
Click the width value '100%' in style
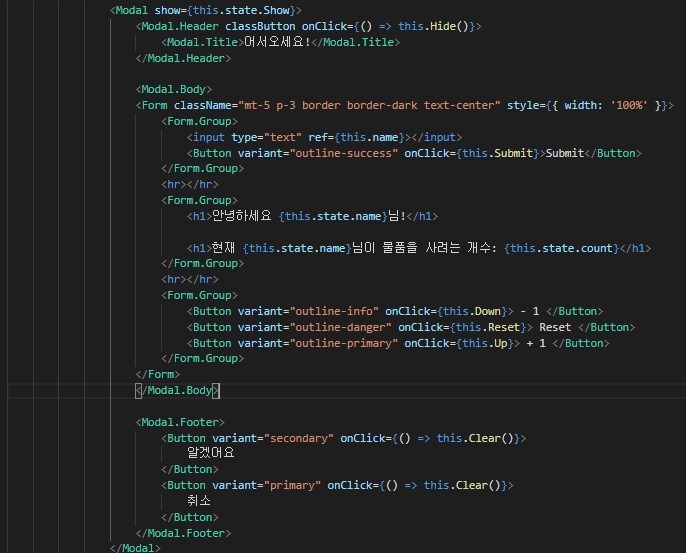[x=629, y=105]
